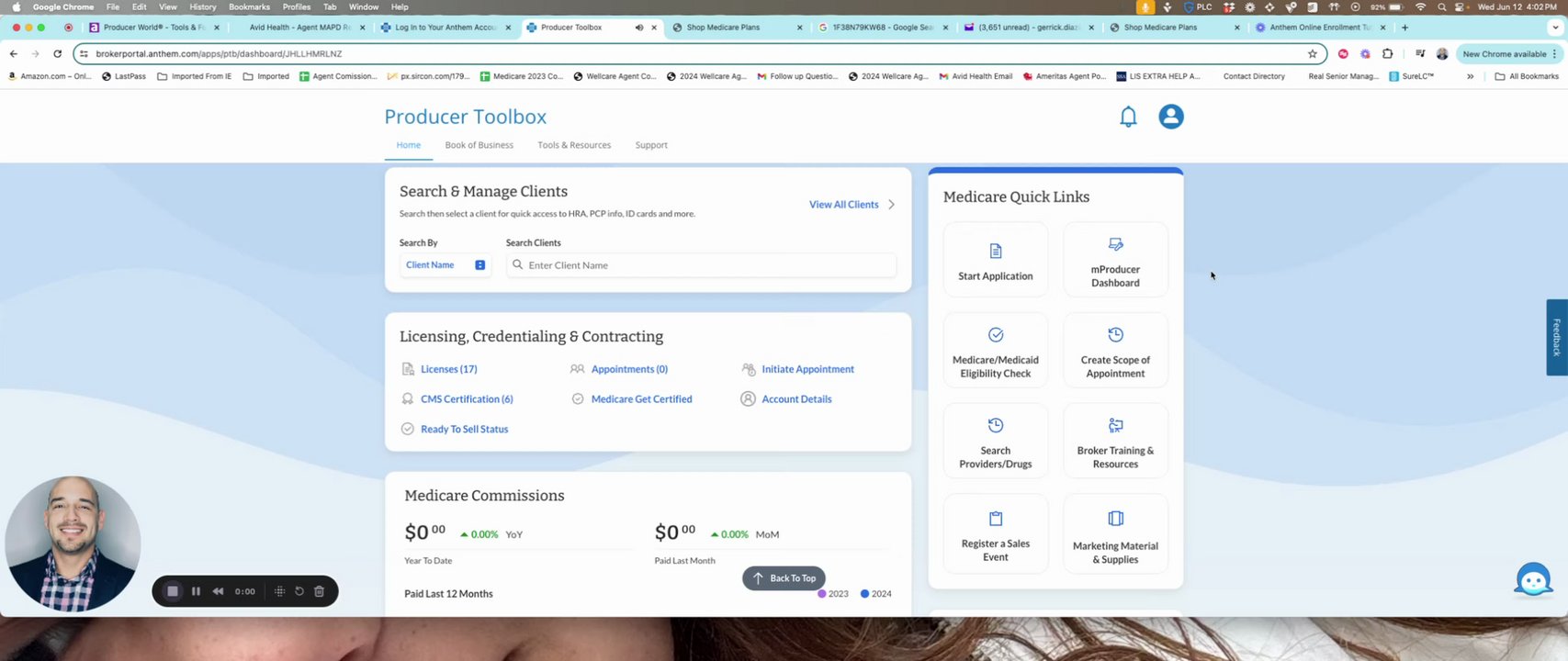This screenshot has width=1568, height=661.
Task: Open Book of Business tab
Action: [479, 145]
